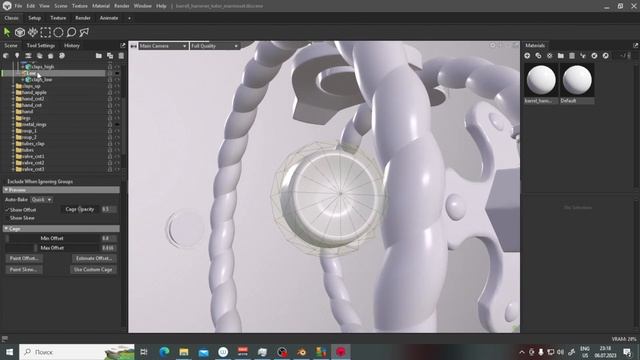Select the Default material thumbnail
The width and height of the screenshot is (640, 360).
point(577,80)
